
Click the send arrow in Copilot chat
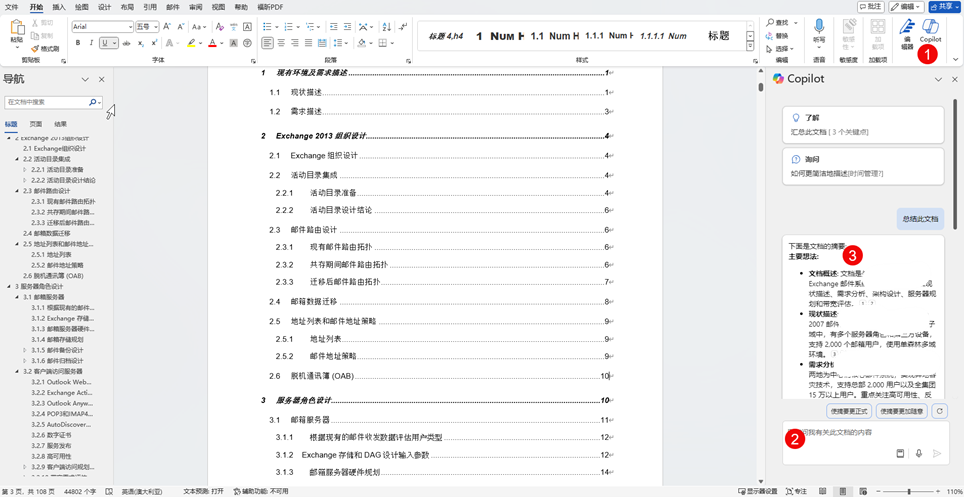pyautogui.click(x=937, y=453)
